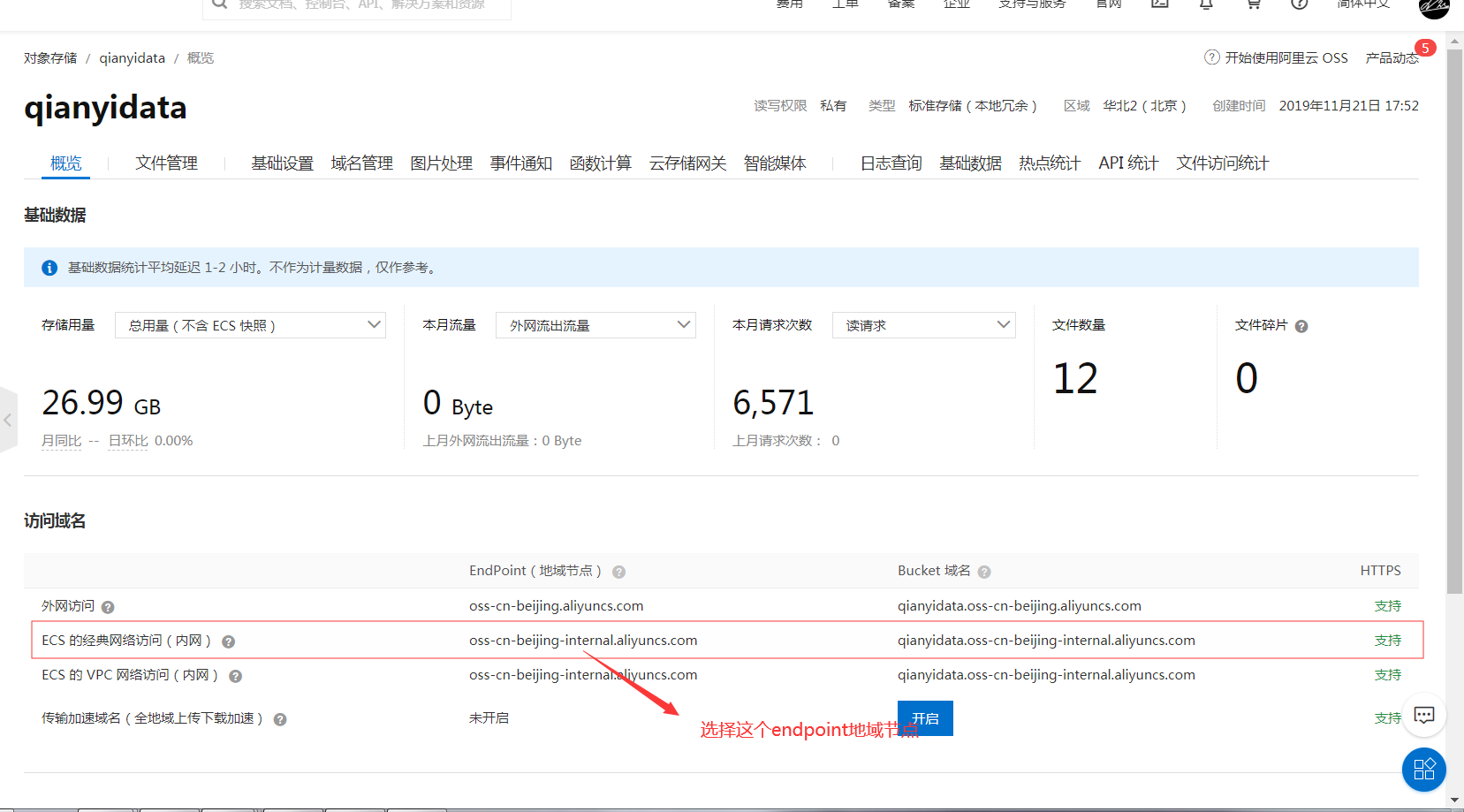This screenshot has height=812, width=1464.
Task: Click the scrollbar down arrow
Action: tap(1454, 801)
